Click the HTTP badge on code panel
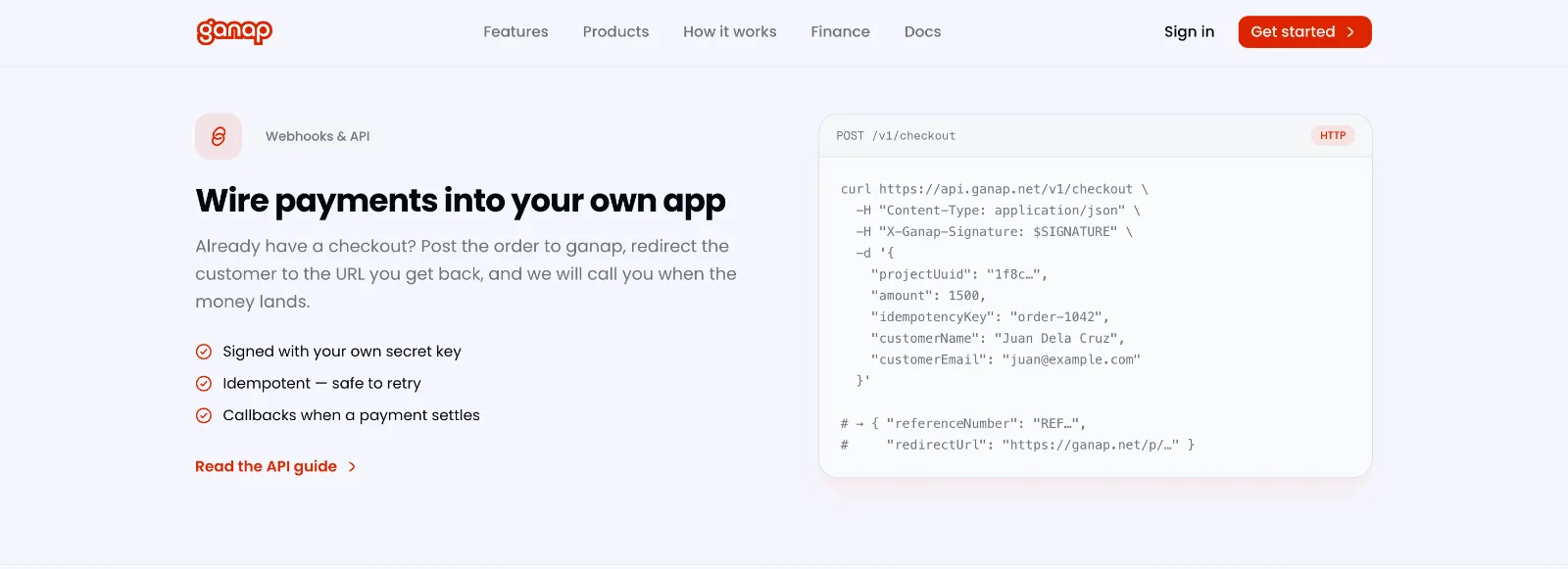The width and height of the screenshot is (1568, 569). tap(1333, 136)
